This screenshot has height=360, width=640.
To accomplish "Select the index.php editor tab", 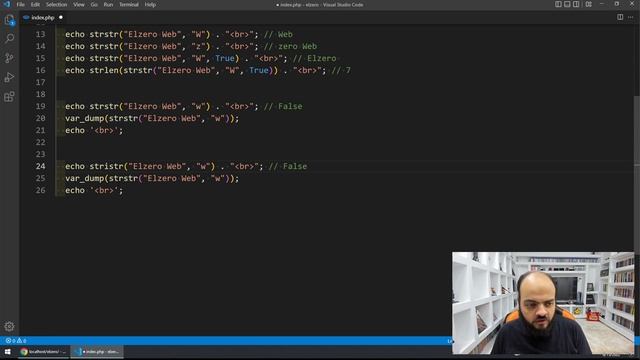I will 43,18.
